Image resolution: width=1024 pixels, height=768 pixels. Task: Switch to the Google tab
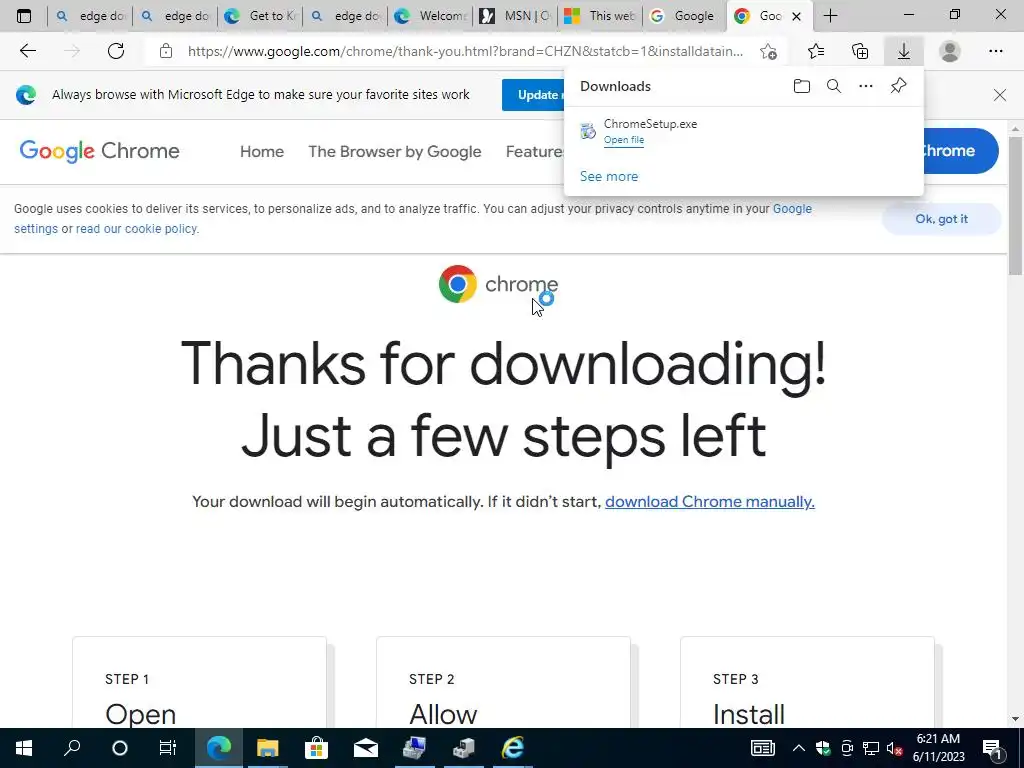pos(684,16)
